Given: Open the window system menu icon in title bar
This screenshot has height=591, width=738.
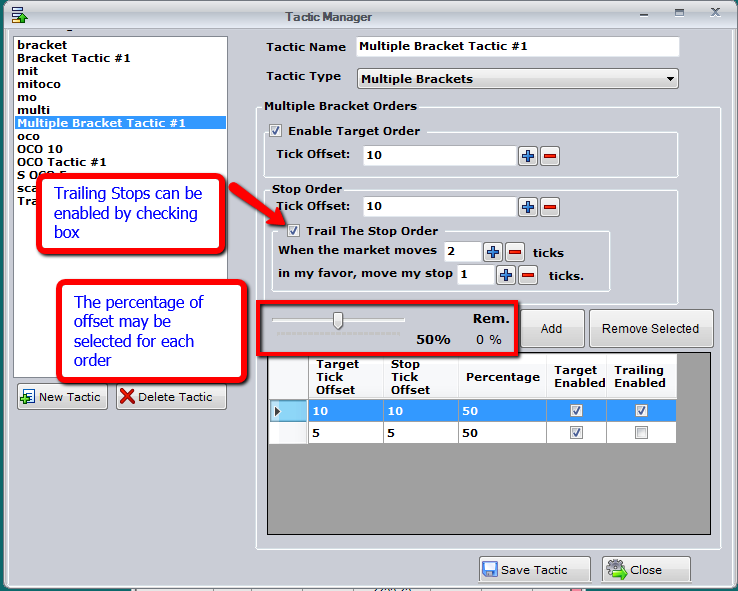Looking at the screenshot, I should pyautogui.click(x=19, y=15).
